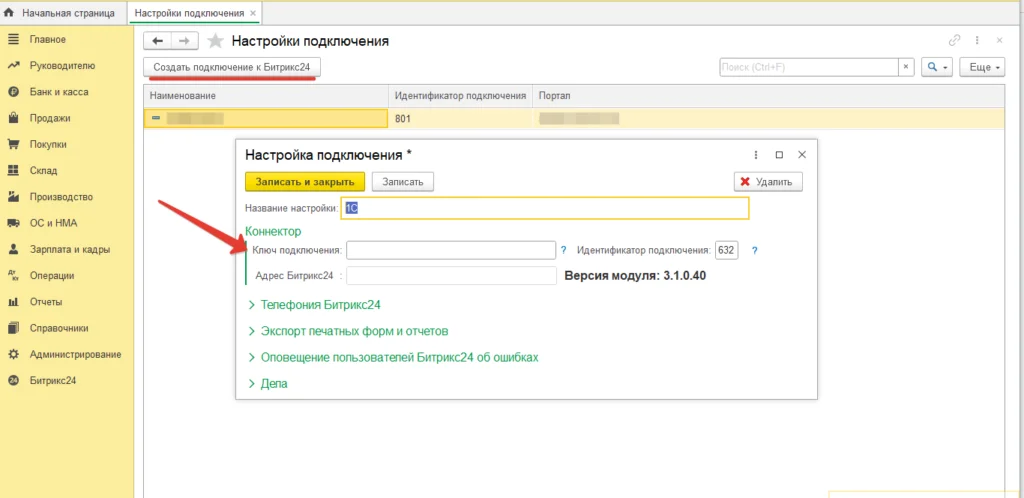Viewport: 1024px width, 498px height.
Task: Add page to favorites with star
Action: coord(215,41)
